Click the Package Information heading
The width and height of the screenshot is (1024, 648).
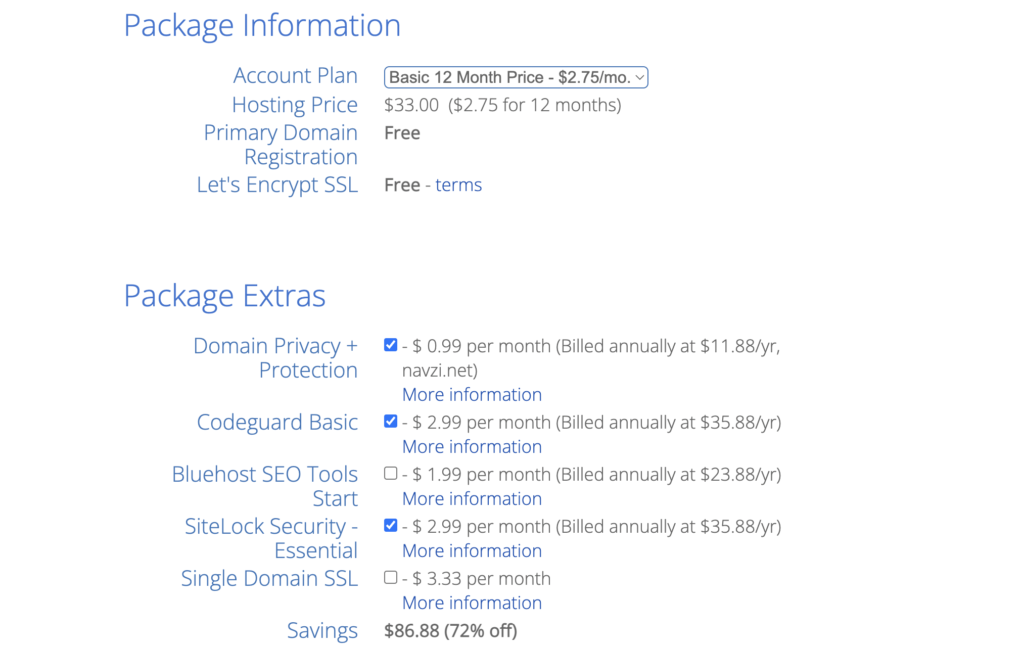262,25
